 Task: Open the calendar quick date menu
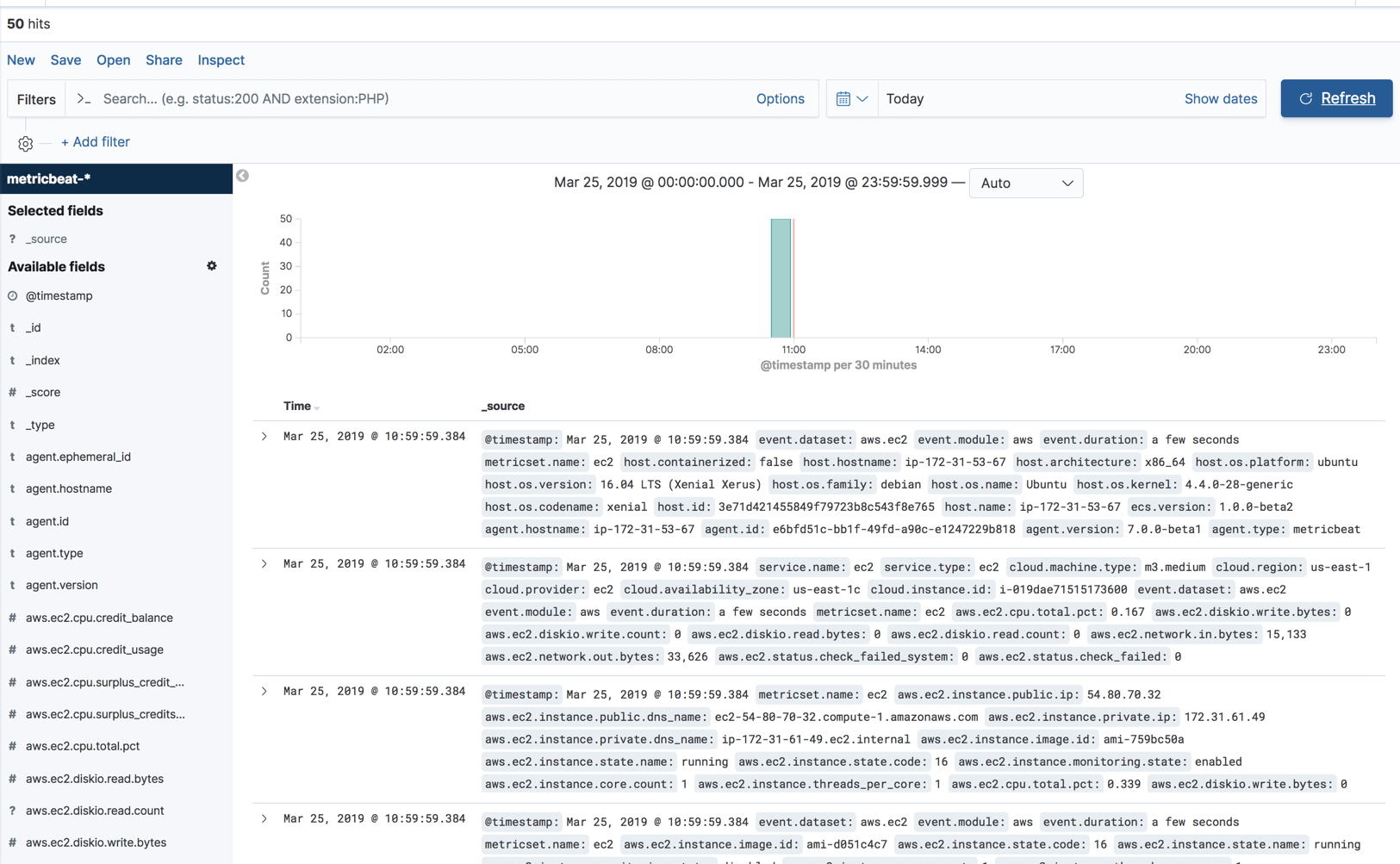851,99
